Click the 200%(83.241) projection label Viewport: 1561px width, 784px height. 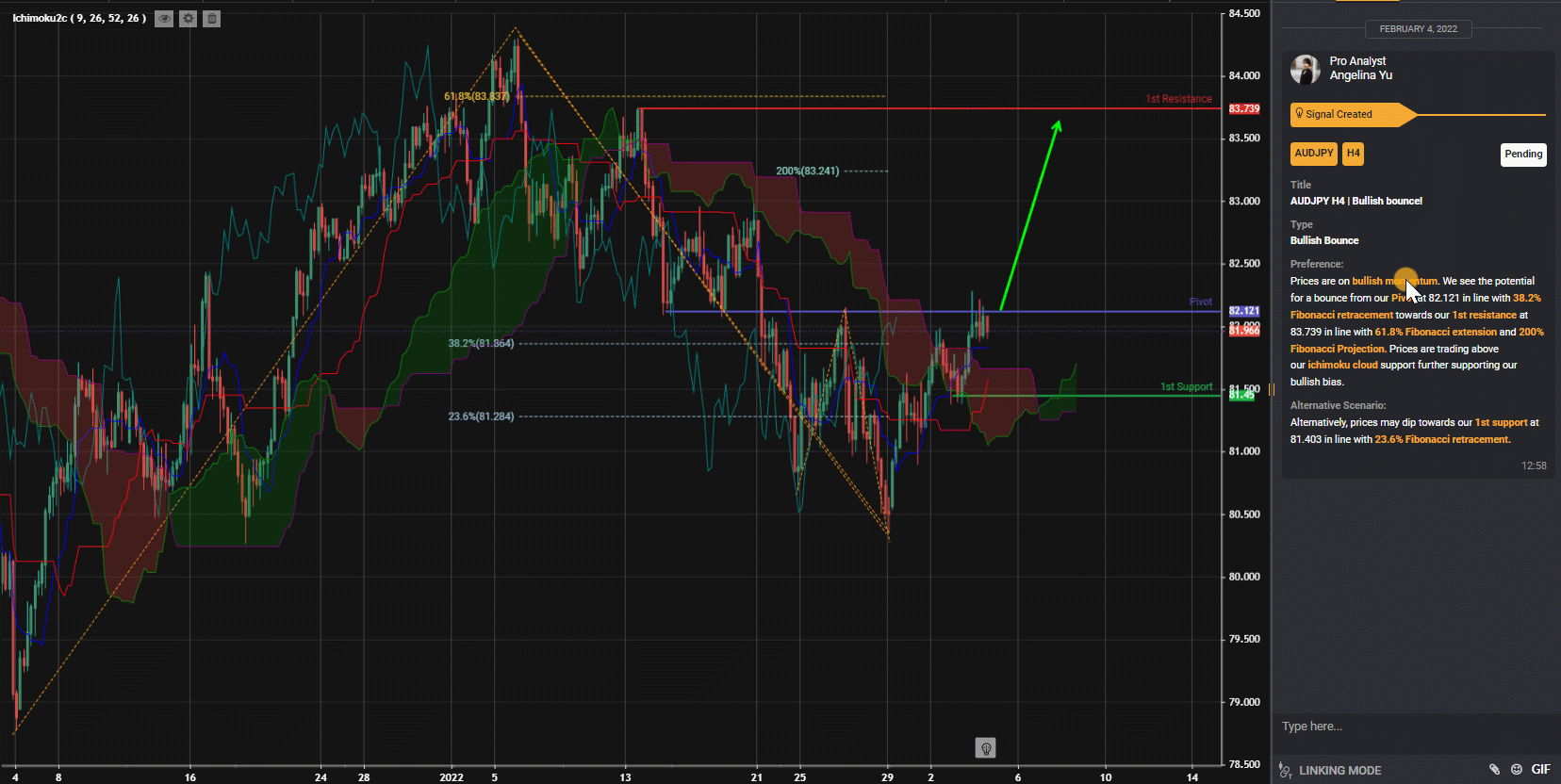[807, 171]
